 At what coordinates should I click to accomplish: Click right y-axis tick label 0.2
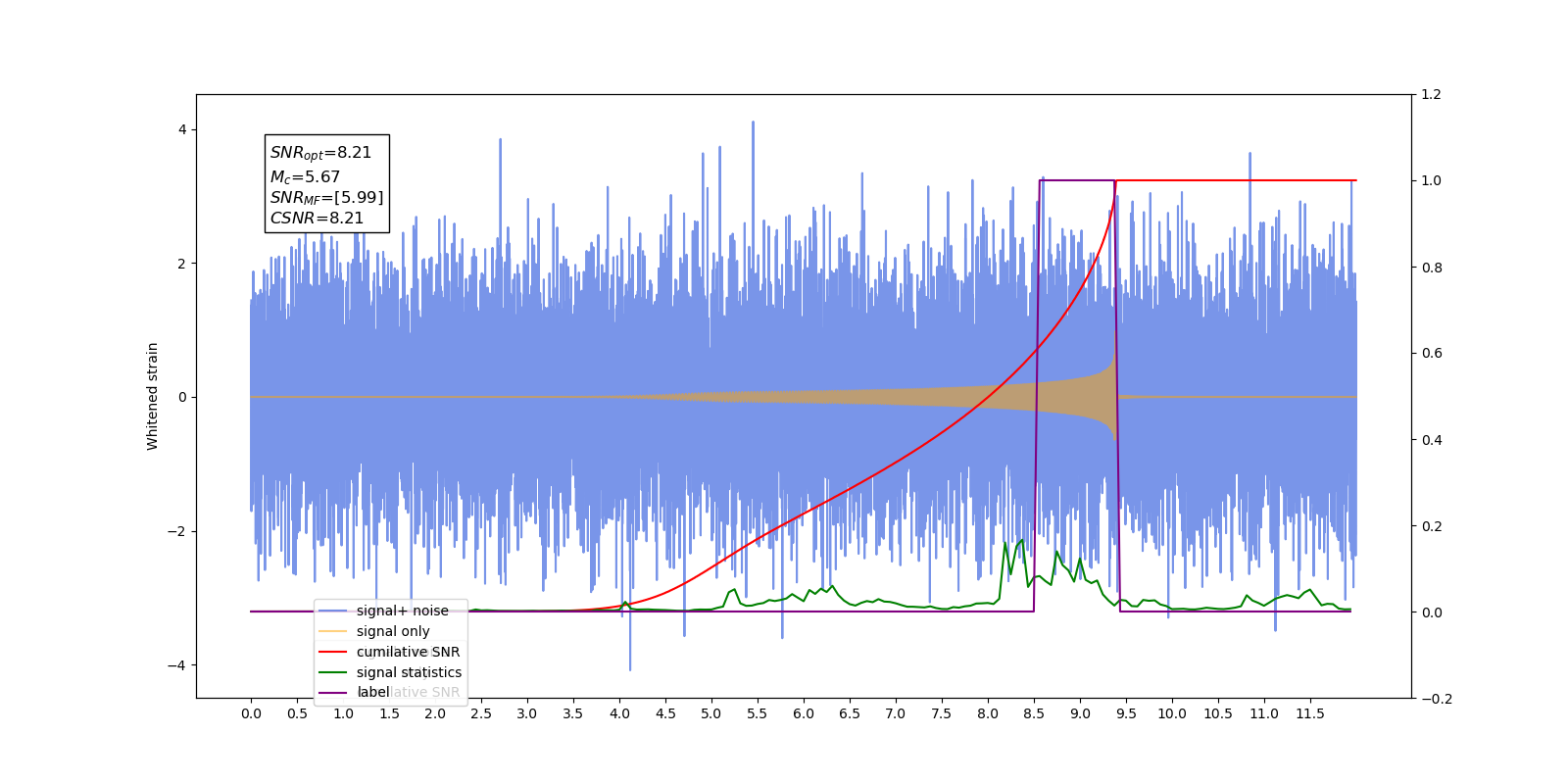point(1432,525)
